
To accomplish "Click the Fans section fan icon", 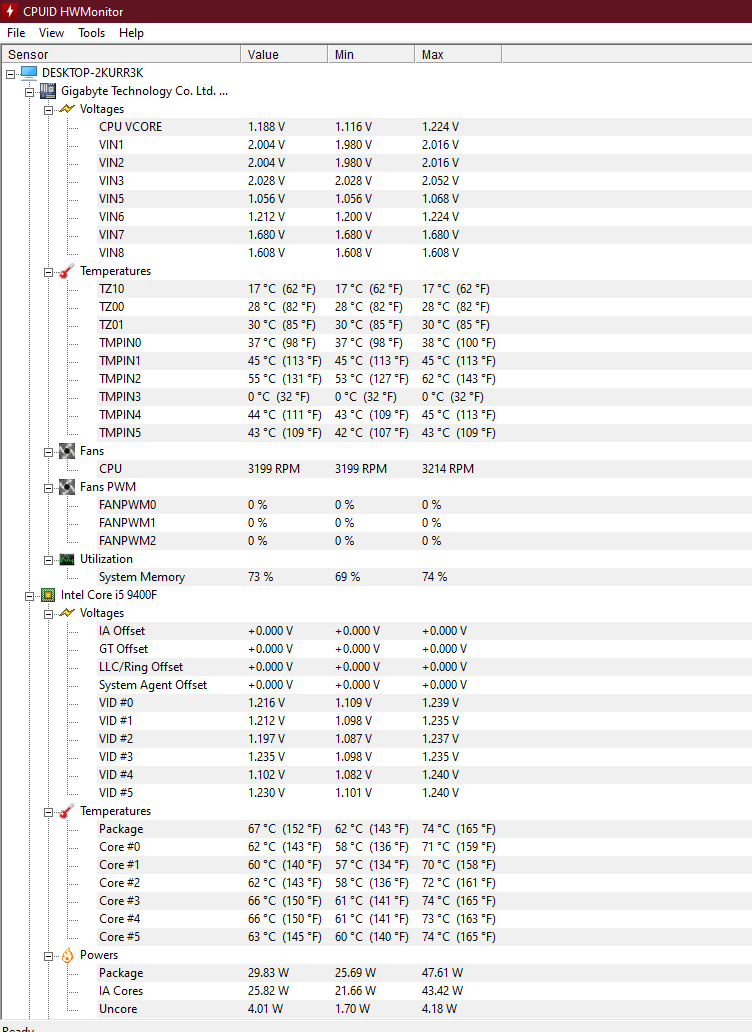I will tap(66, 451).
